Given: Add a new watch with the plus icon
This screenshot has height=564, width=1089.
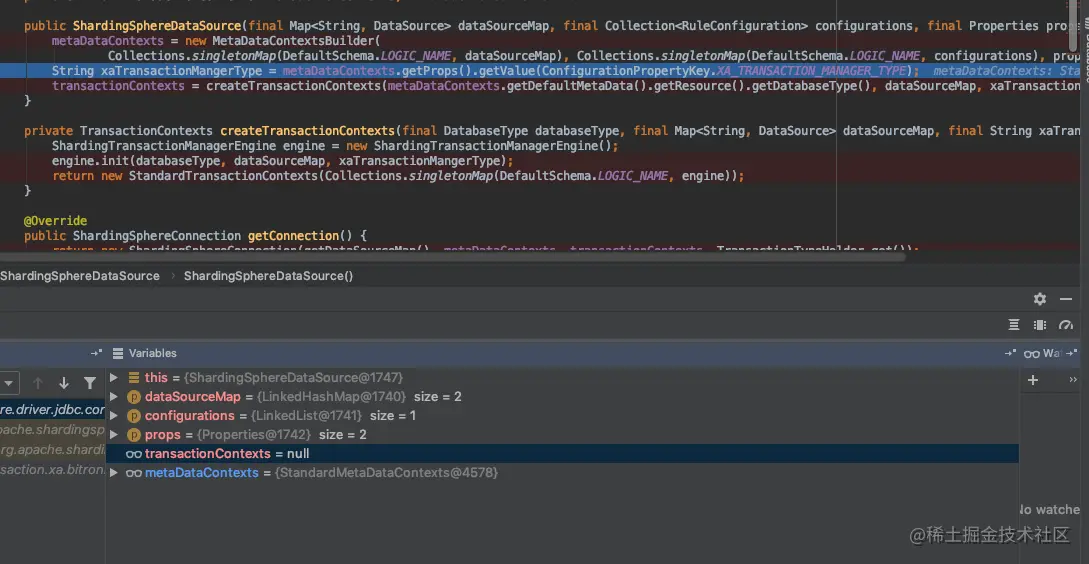Looking at the screenshot, I should (1033, 380).
